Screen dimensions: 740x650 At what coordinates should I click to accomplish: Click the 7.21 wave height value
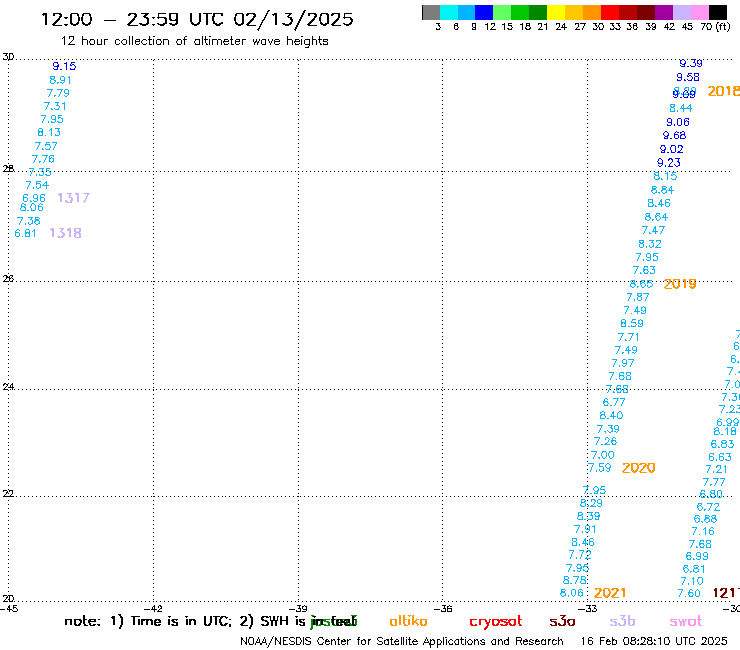[716, 469]
